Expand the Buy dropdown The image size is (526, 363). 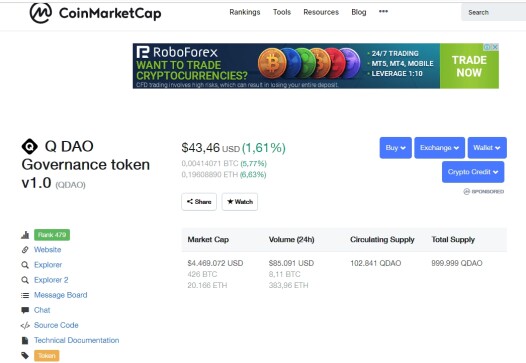point(396,148)
